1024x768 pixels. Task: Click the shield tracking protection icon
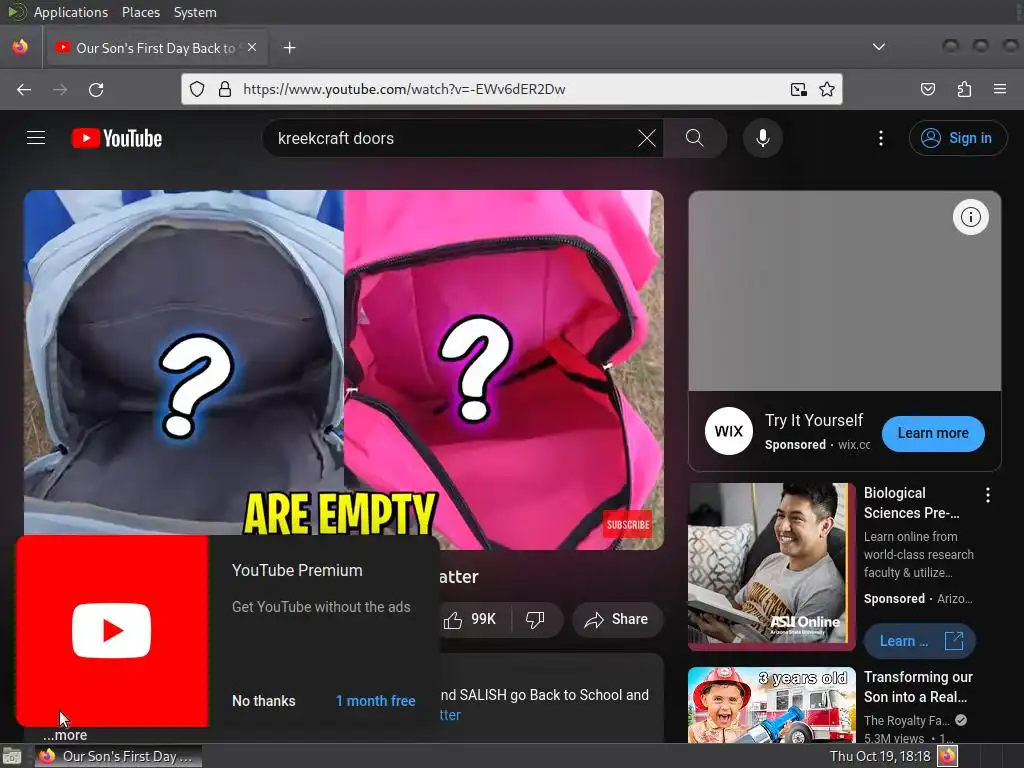tap(197, 89)
